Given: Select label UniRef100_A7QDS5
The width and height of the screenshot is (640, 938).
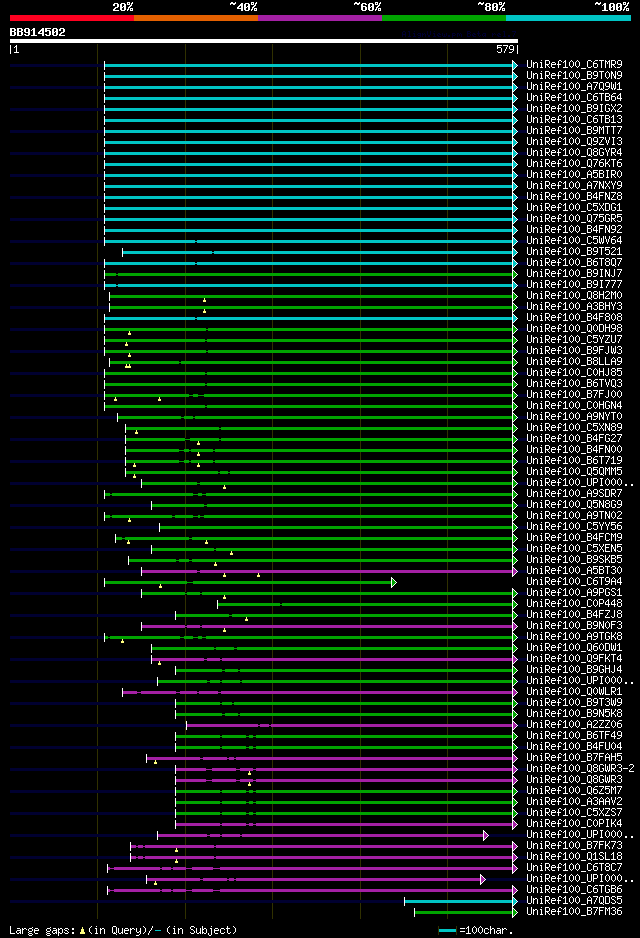Looking at the screenshot, I should click(574, 900).
